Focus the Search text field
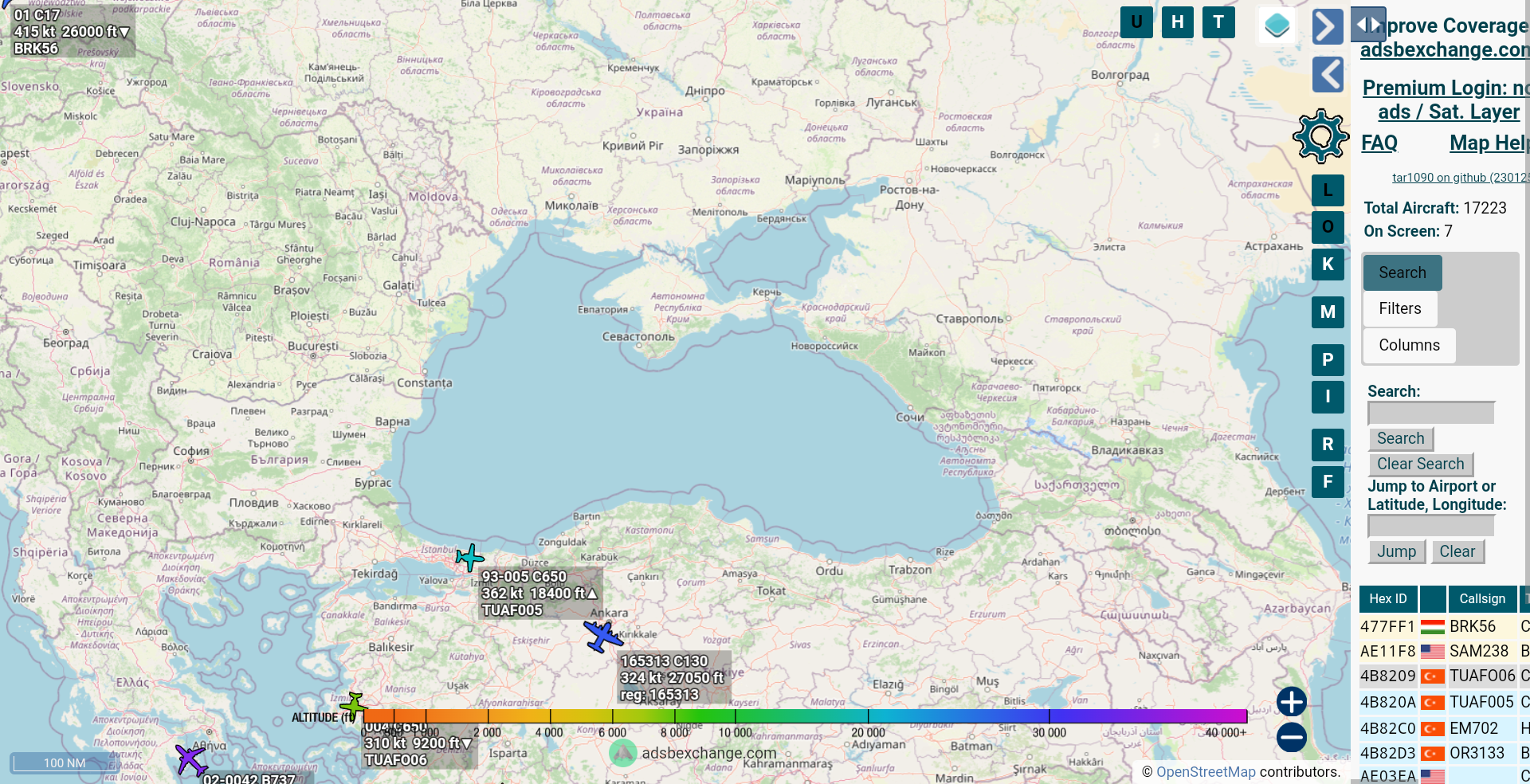This screenshot has width=1530, height=784. click(x=1431, y=413)
